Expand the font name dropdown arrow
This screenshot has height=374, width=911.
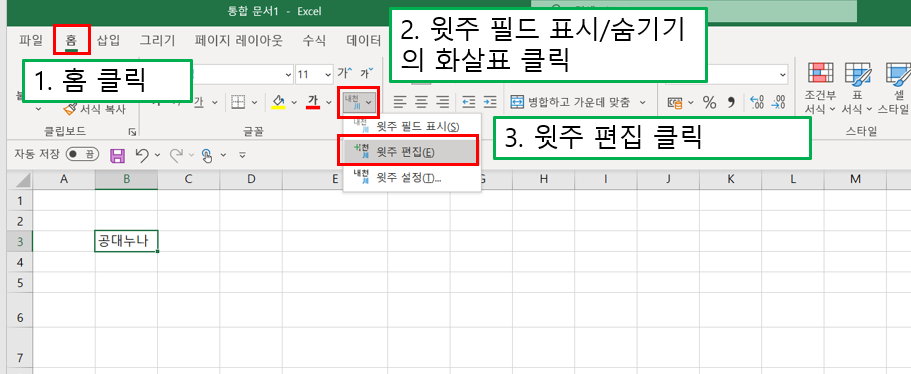click(289, 74)
